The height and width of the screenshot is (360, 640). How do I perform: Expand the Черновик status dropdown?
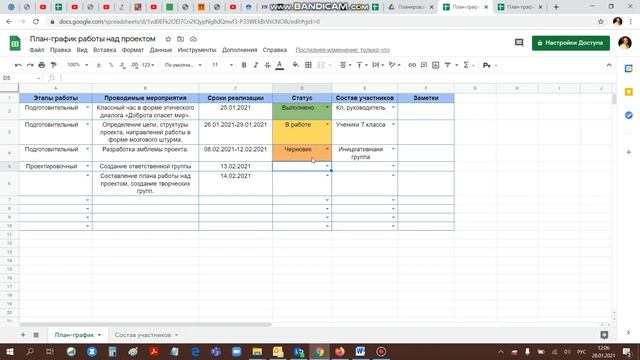327,149
